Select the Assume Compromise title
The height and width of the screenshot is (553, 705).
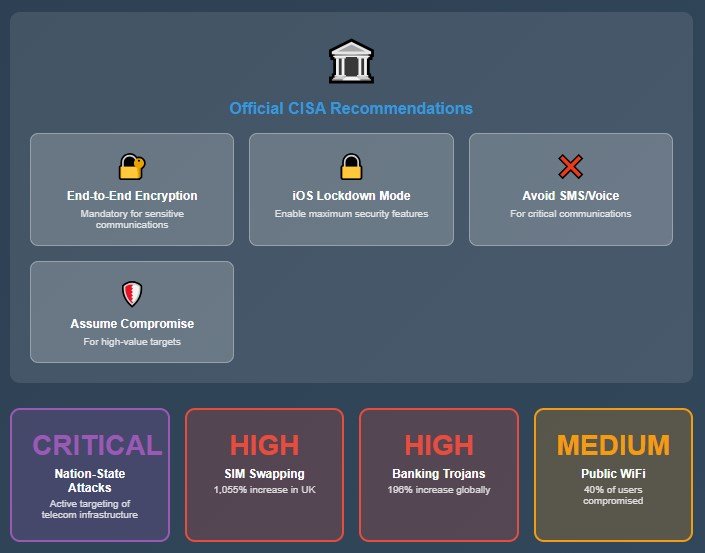click(x=132, y=324)
